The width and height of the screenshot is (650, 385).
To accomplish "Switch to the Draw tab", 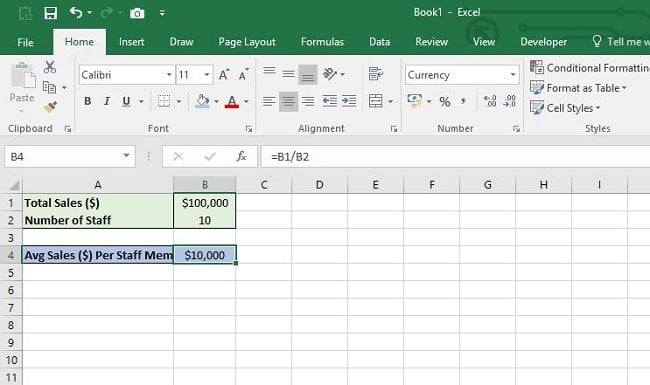I will [181, 42].
